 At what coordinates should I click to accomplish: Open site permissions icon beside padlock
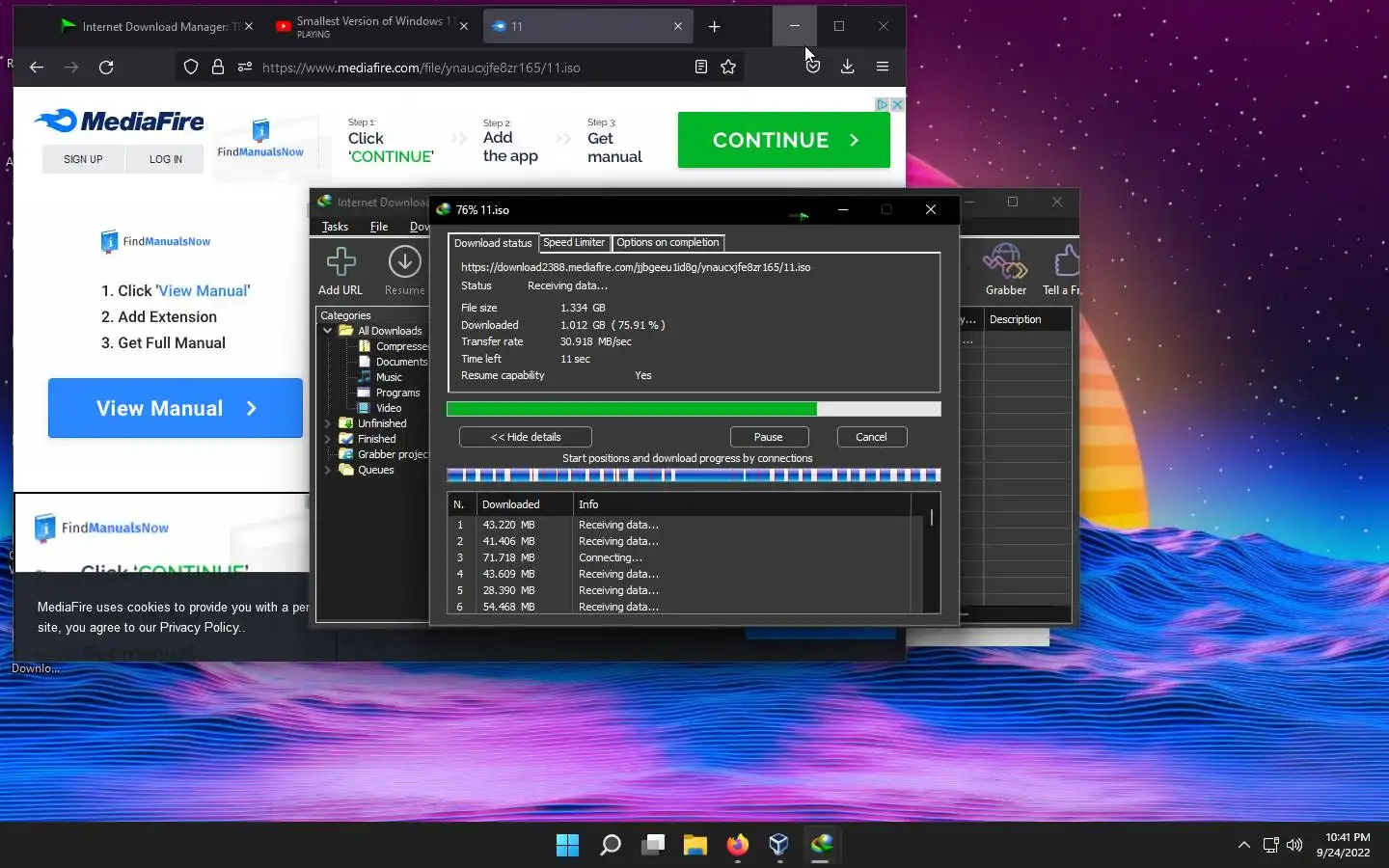pyautogui.click(x=245, y=67)
